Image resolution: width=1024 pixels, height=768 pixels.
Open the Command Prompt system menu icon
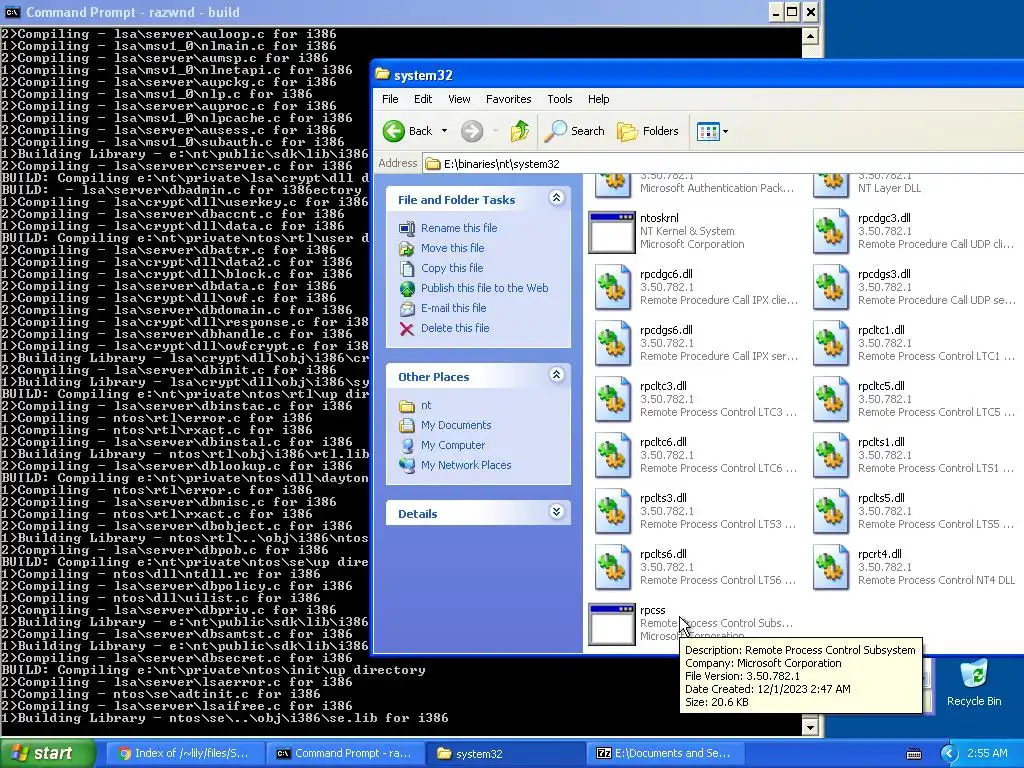(x=12, y=12)
